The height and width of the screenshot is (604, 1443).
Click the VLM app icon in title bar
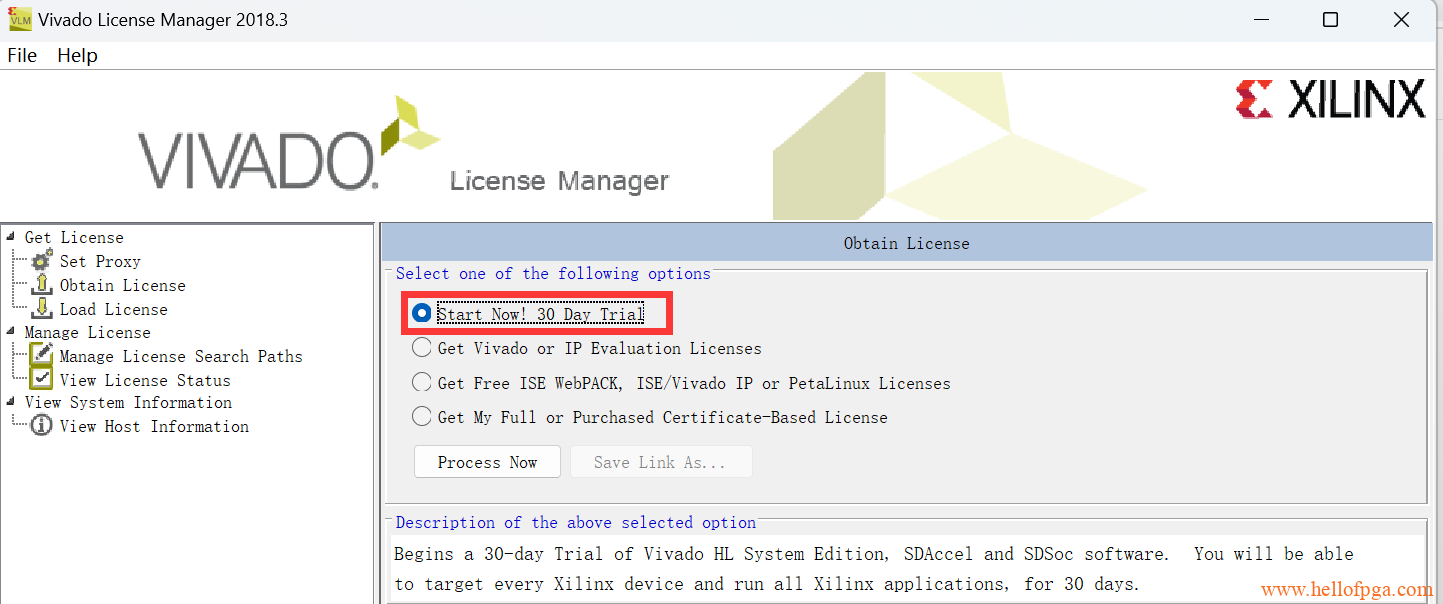(x=19, y=19)
